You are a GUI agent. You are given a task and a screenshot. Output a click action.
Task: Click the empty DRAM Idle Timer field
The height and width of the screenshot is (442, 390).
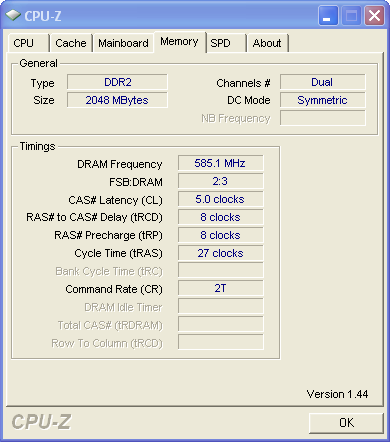(x=220, y=306)
